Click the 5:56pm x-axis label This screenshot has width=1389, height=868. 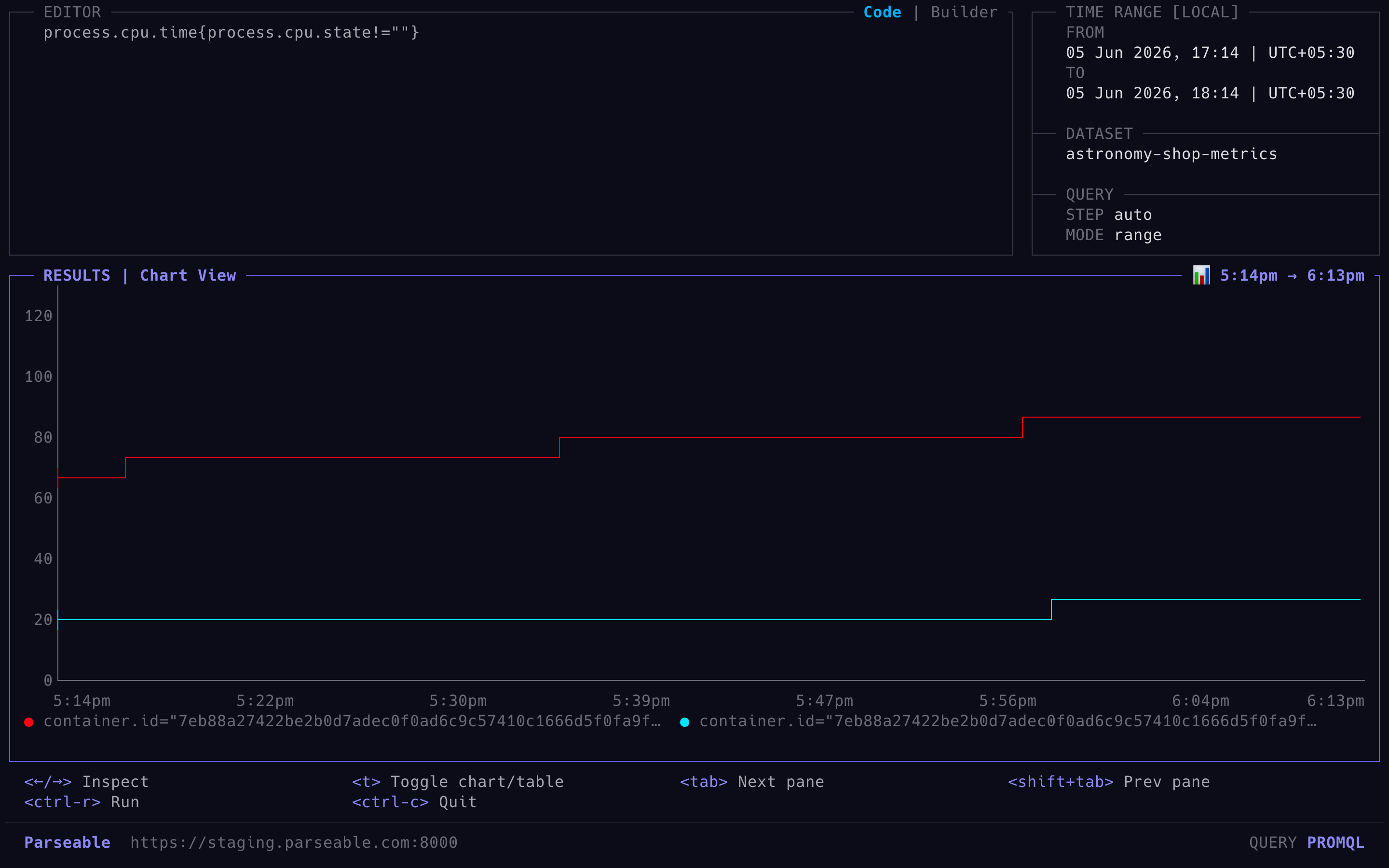click(1008, 701)
